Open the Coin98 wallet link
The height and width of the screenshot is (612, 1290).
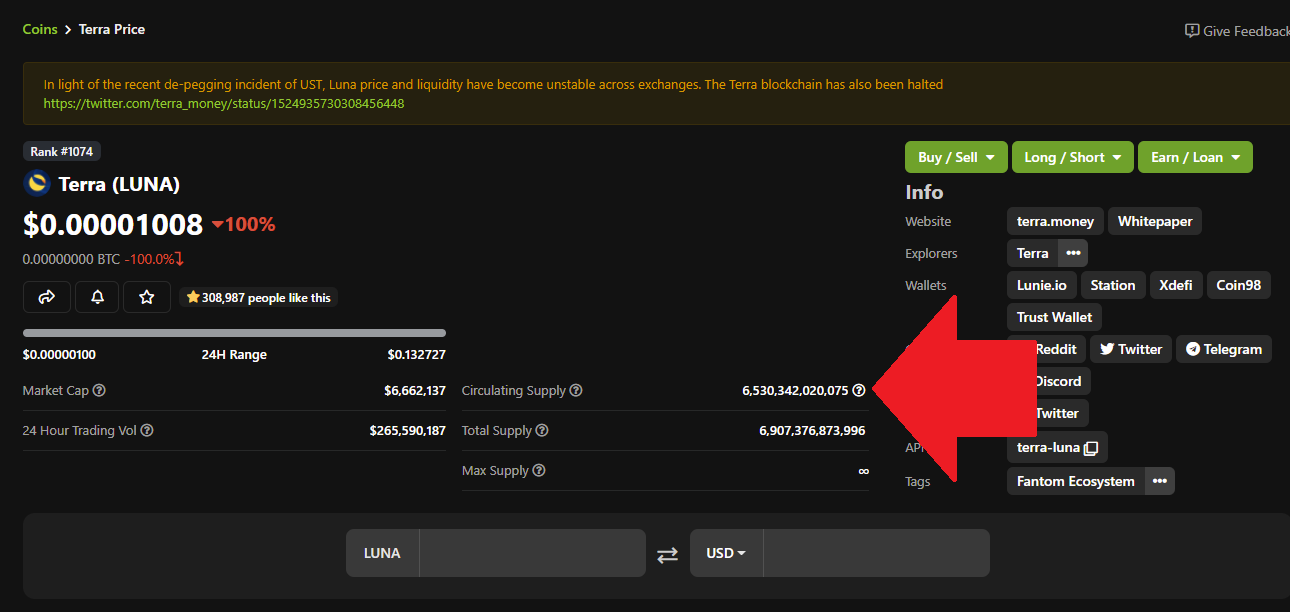point(1238,285)
